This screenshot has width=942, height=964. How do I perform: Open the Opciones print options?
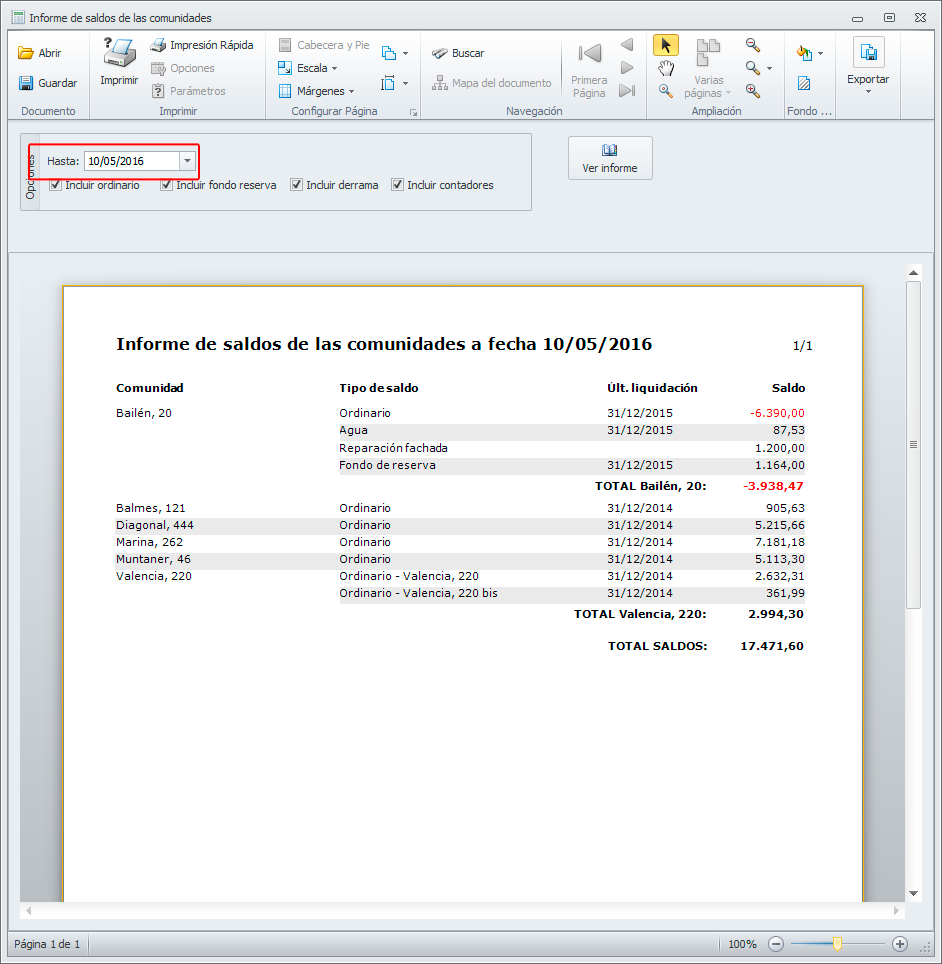click(183, 68)
